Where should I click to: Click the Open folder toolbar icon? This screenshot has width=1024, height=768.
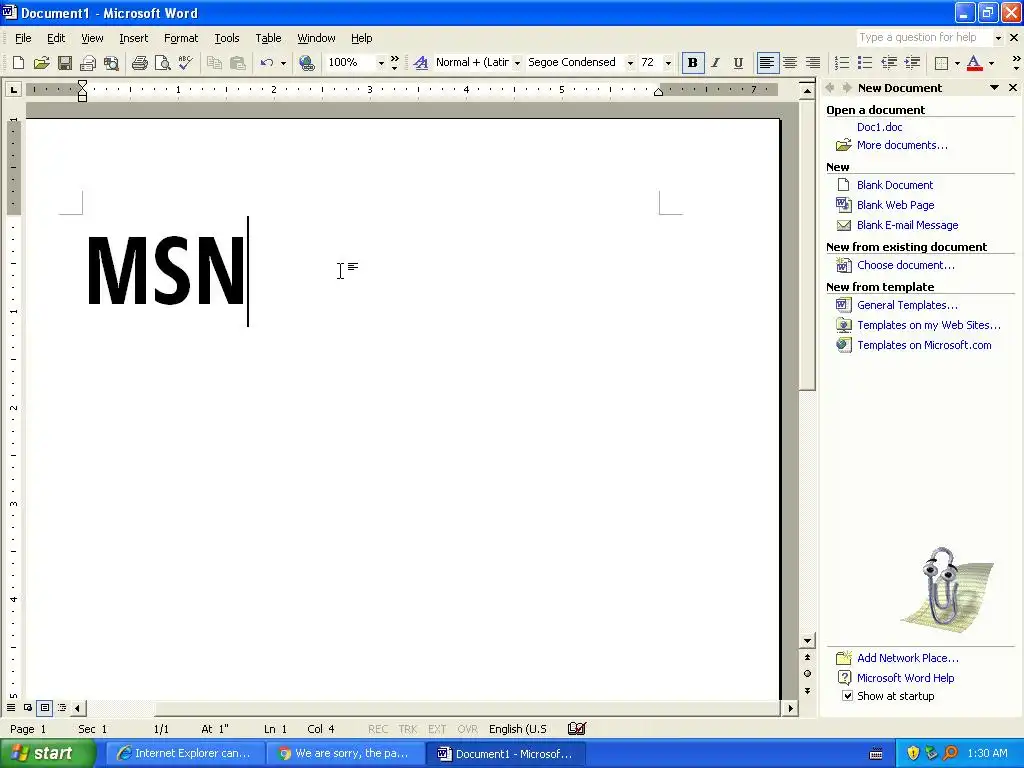41,63
